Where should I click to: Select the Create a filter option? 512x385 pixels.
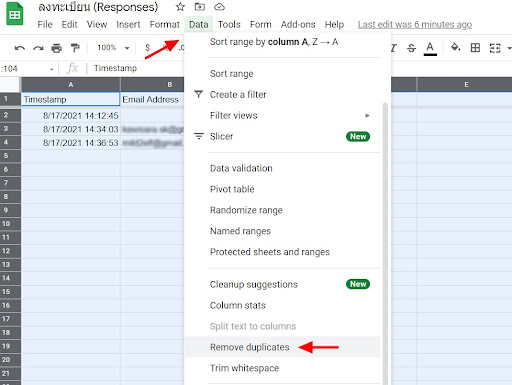coord(238,94)
